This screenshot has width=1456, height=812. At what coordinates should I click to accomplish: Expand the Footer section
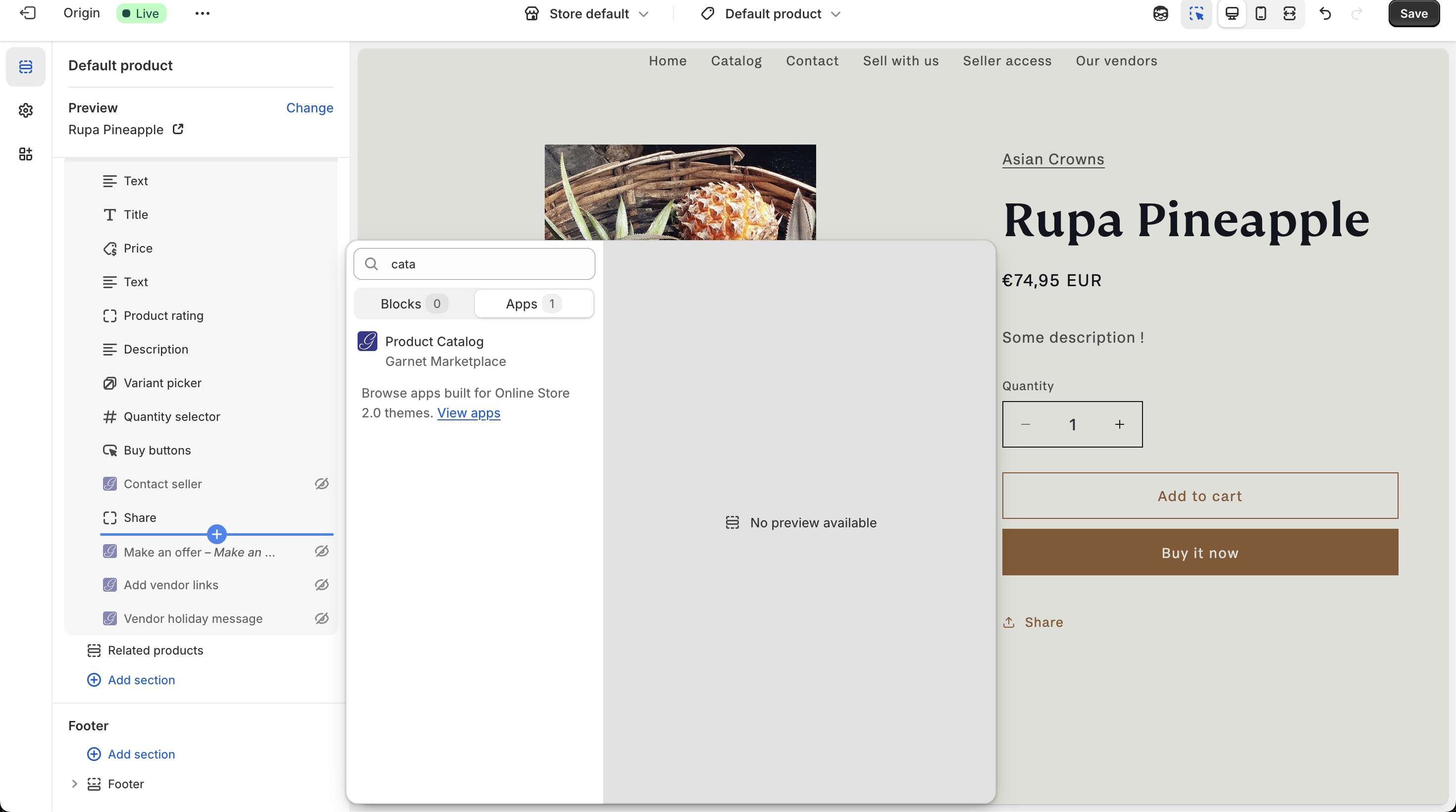point(74,784)
